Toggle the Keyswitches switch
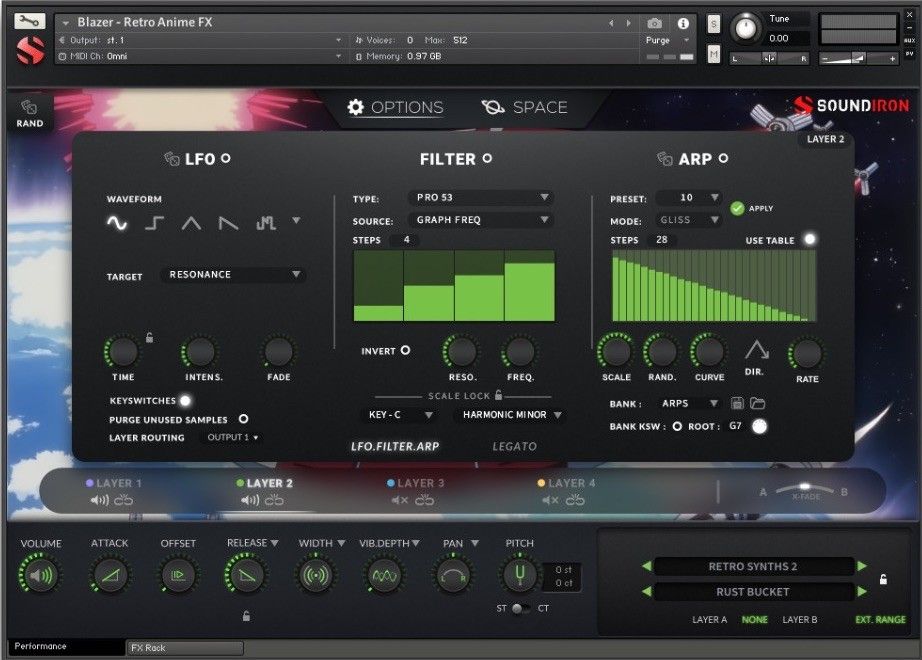 [x=185, y=400]
